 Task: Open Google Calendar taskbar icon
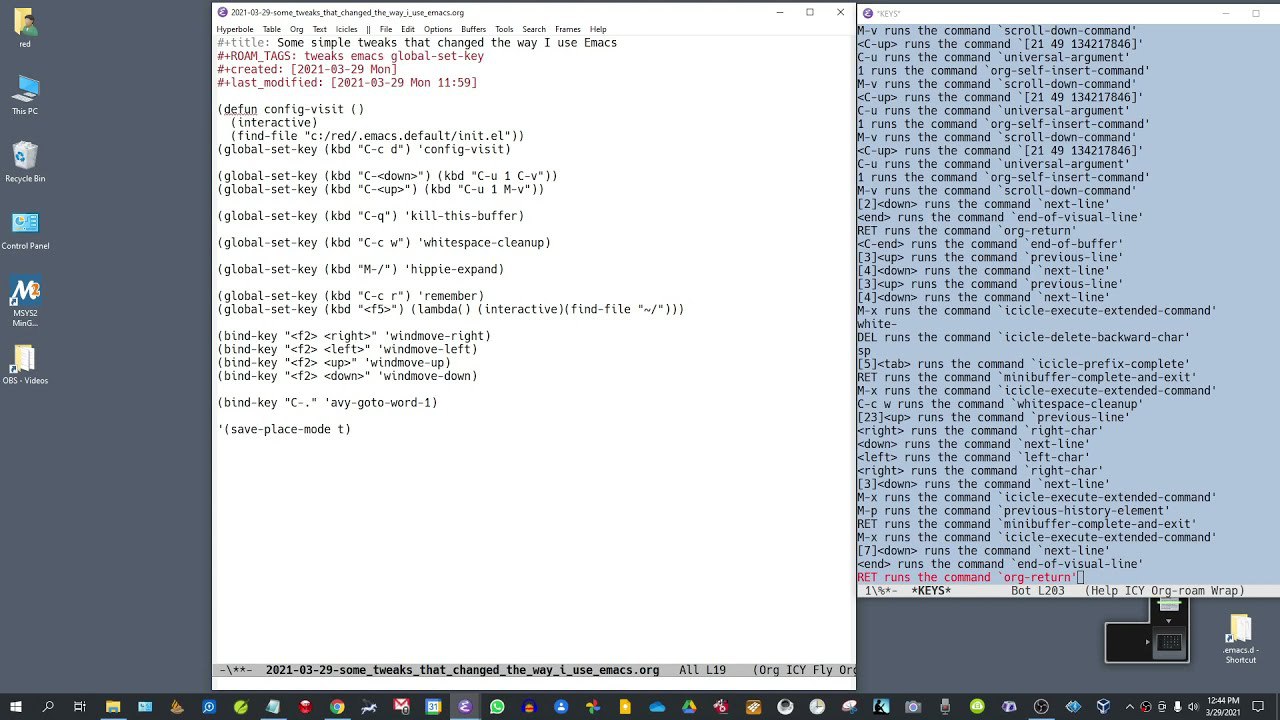click(x=433, y=707)
